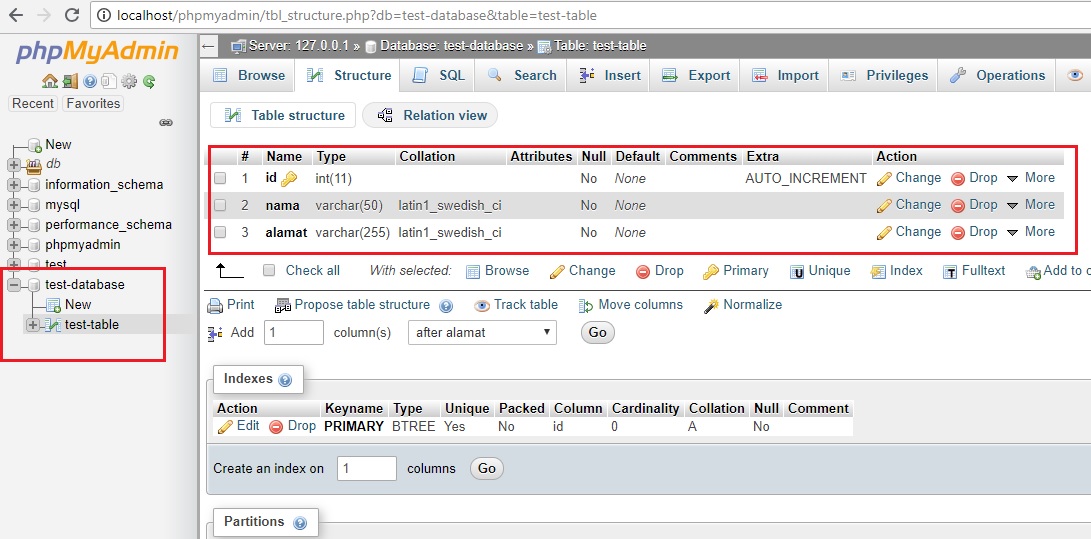
Task: Click the Partitions help question mark icon
Action: [300, 523]
